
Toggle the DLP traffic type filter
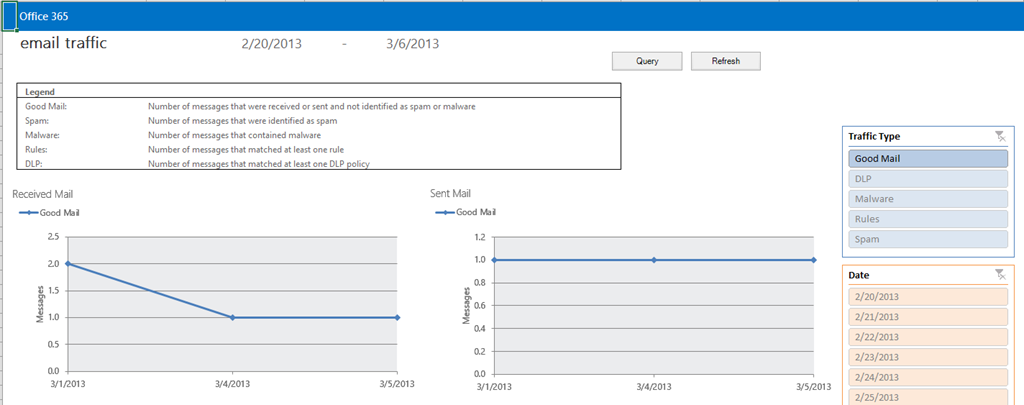tap(927, 178)
